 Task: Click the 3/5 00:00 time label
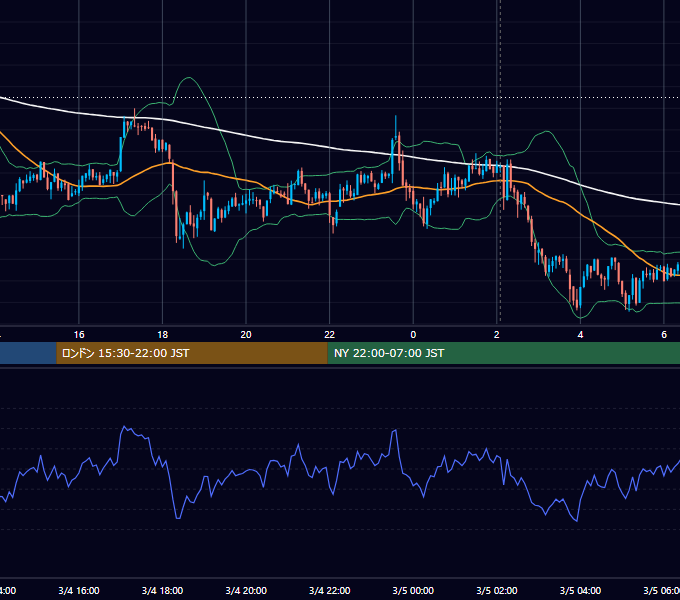coord(413,591)
